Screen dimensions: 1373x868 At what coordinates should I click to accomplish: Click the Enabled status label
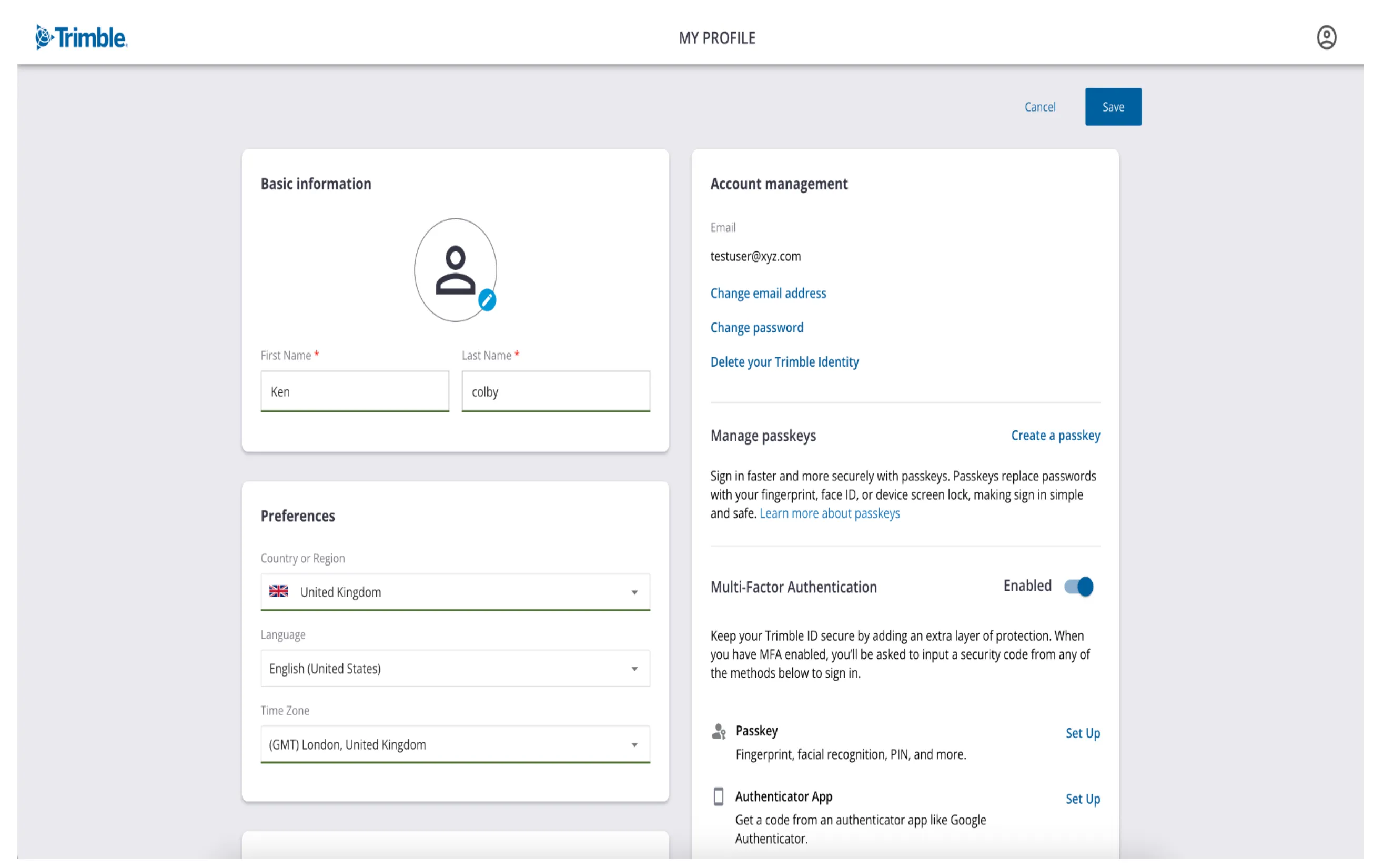pyautogui.click(x=1027, y=586)
